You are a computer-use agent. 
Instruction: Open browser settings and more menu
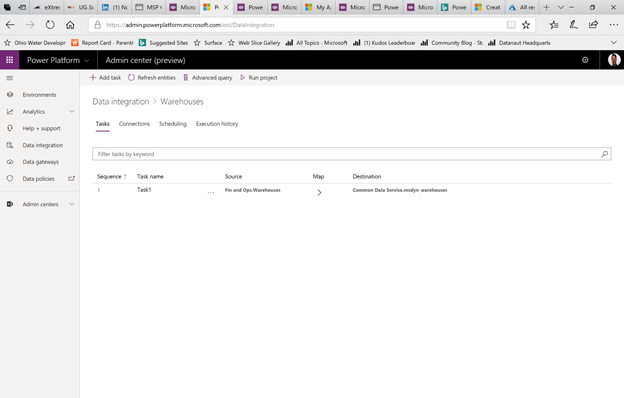[x=614, y=25]
